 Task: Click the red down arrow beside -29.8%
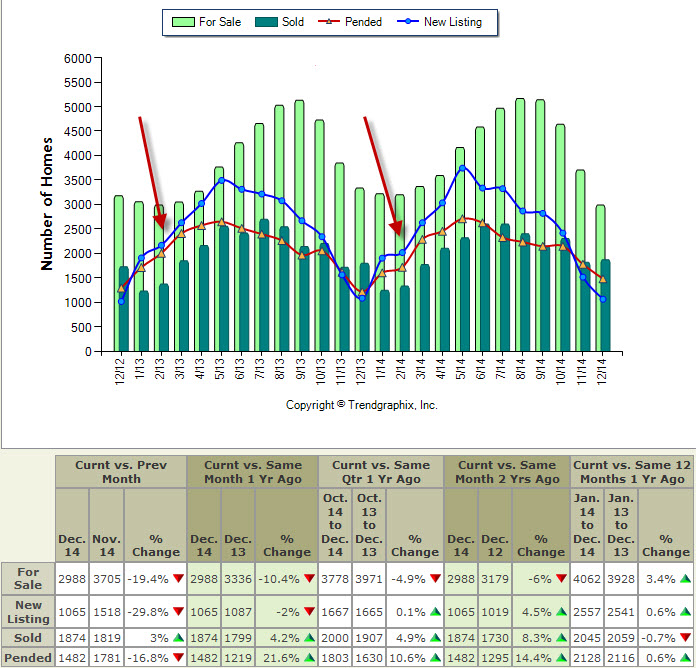point(178,611)
